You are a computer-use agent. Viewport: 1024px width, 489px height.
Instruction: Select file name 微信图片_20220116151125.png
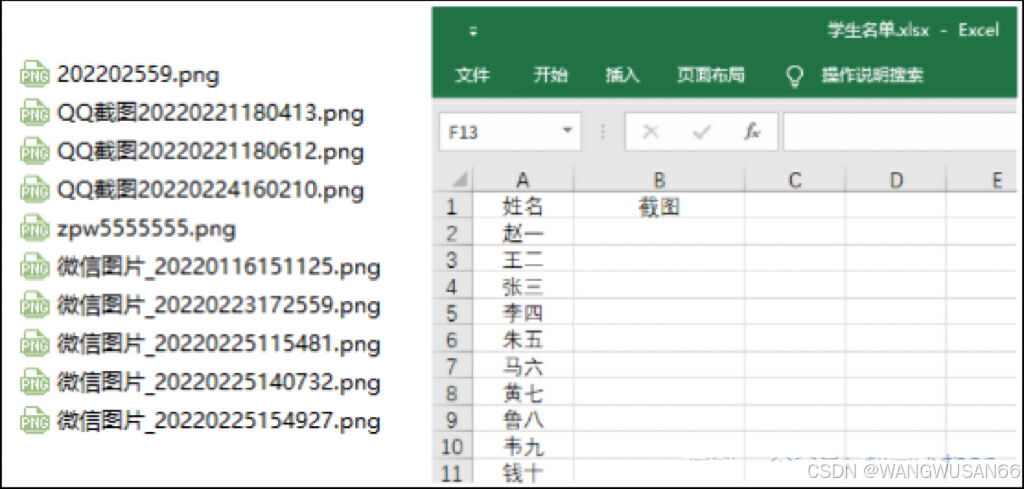tap(219, 268)
